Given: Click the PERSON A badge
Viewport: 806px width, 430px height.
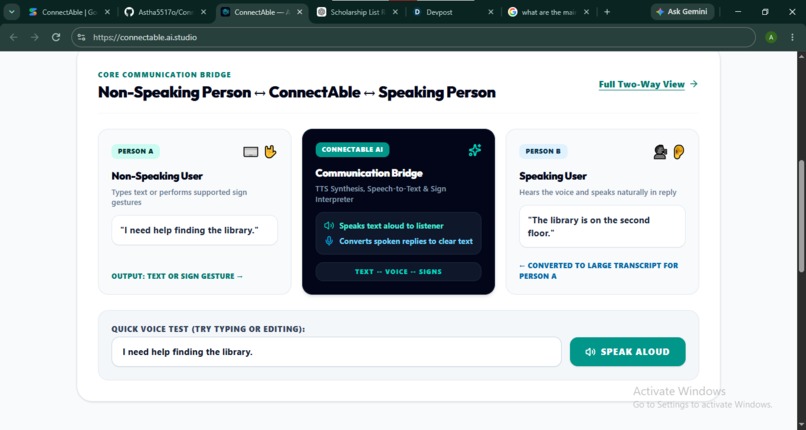Looking at the screenshot, I should [x=136, y=151].
